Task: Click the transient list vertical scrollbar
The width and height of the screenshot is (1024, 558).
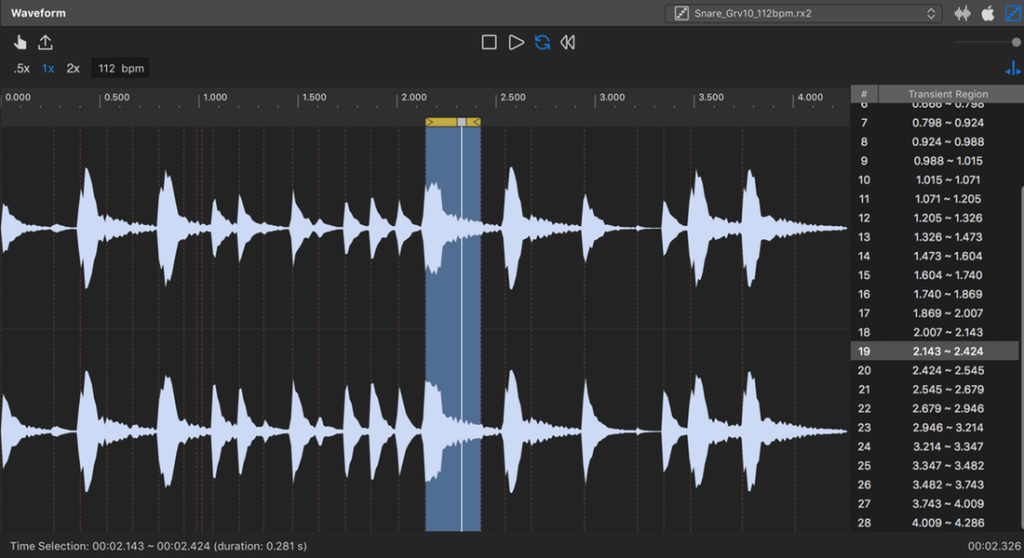Action: (x=1021, y=359)
